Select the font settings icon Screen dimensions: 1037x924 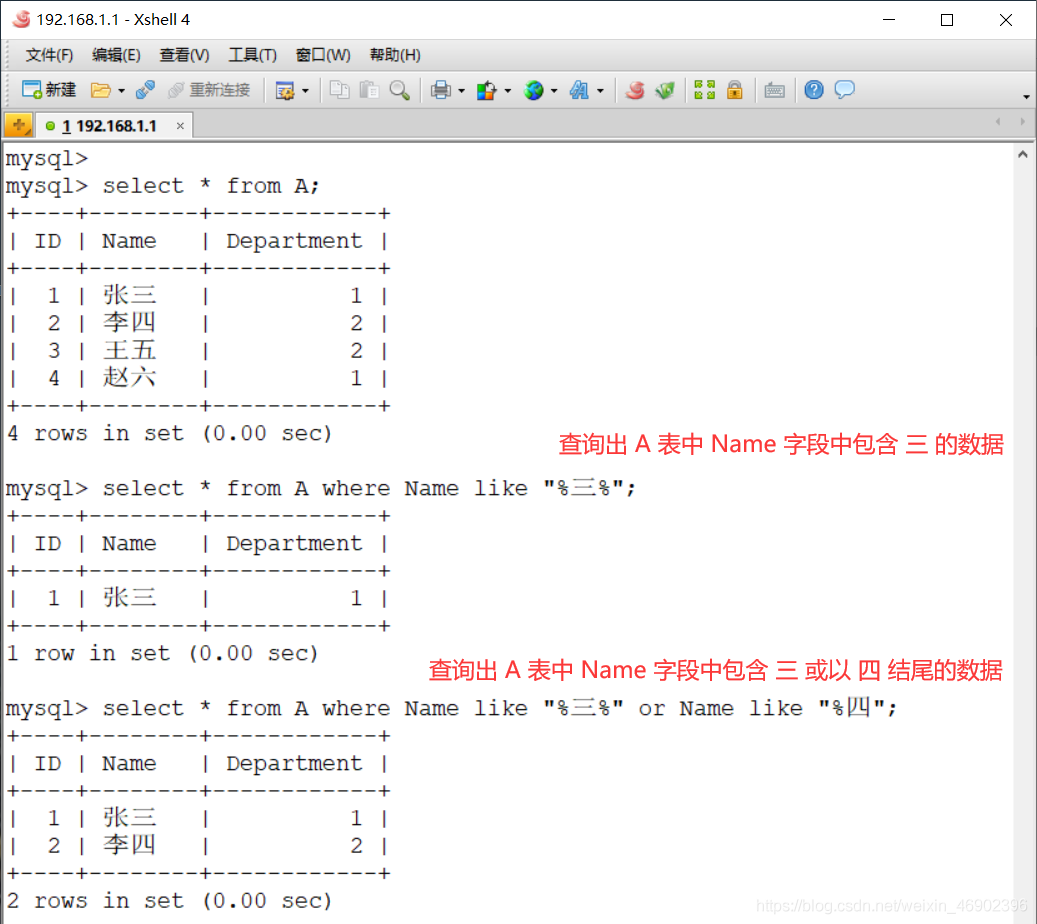pos(577,90)
